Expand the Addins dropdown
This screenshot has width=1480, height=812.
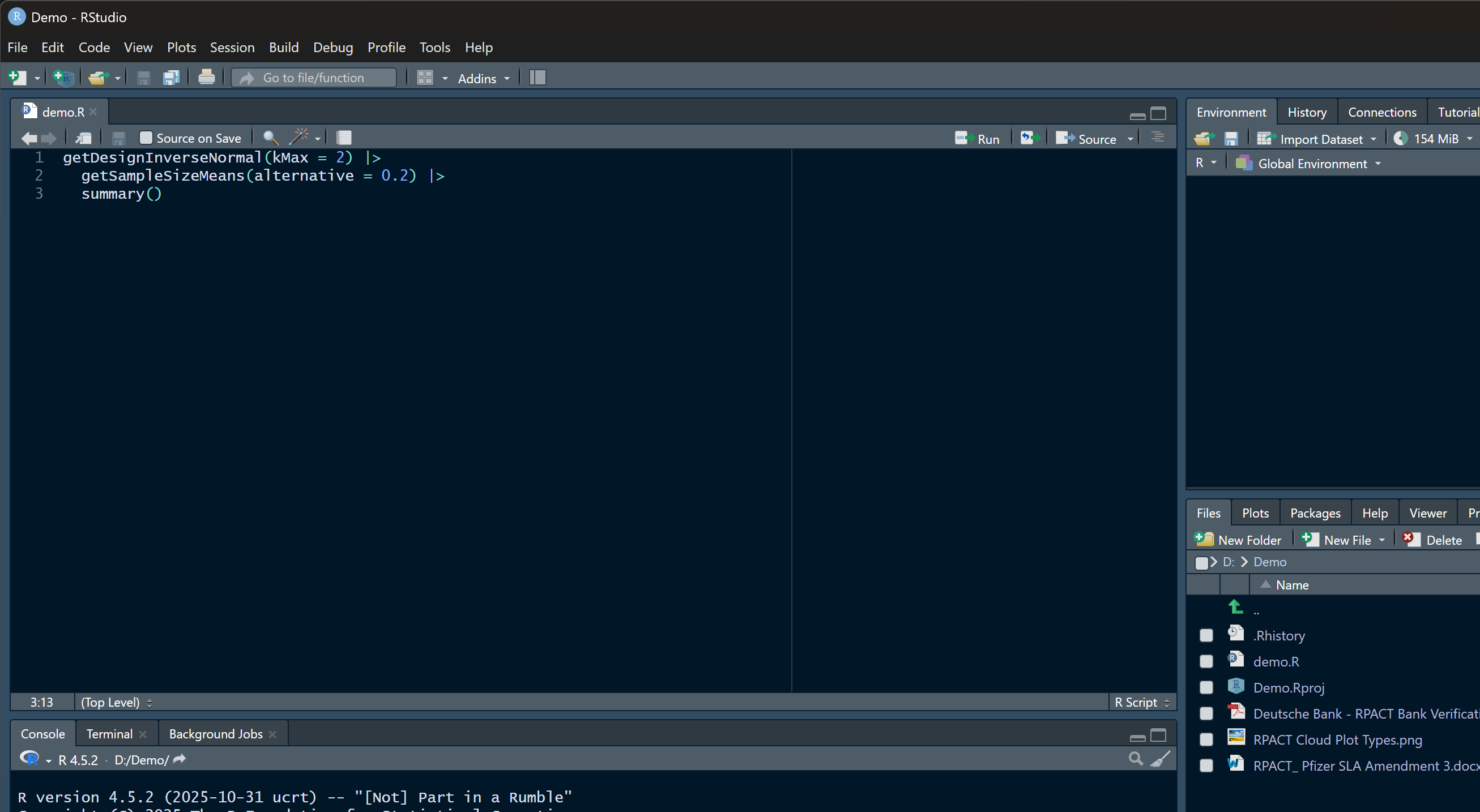tap(484, 78)
